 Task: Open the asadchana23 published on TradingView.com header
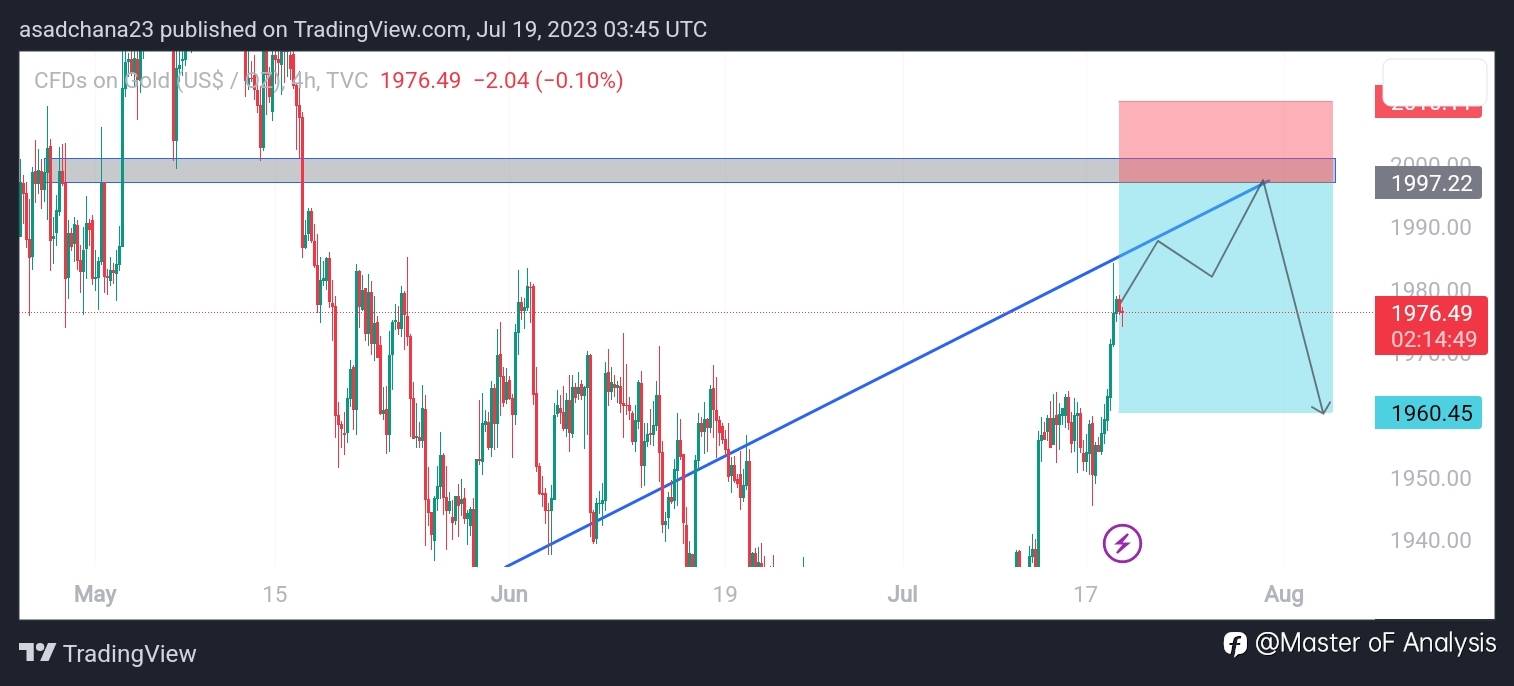click(x=363, y=29)
